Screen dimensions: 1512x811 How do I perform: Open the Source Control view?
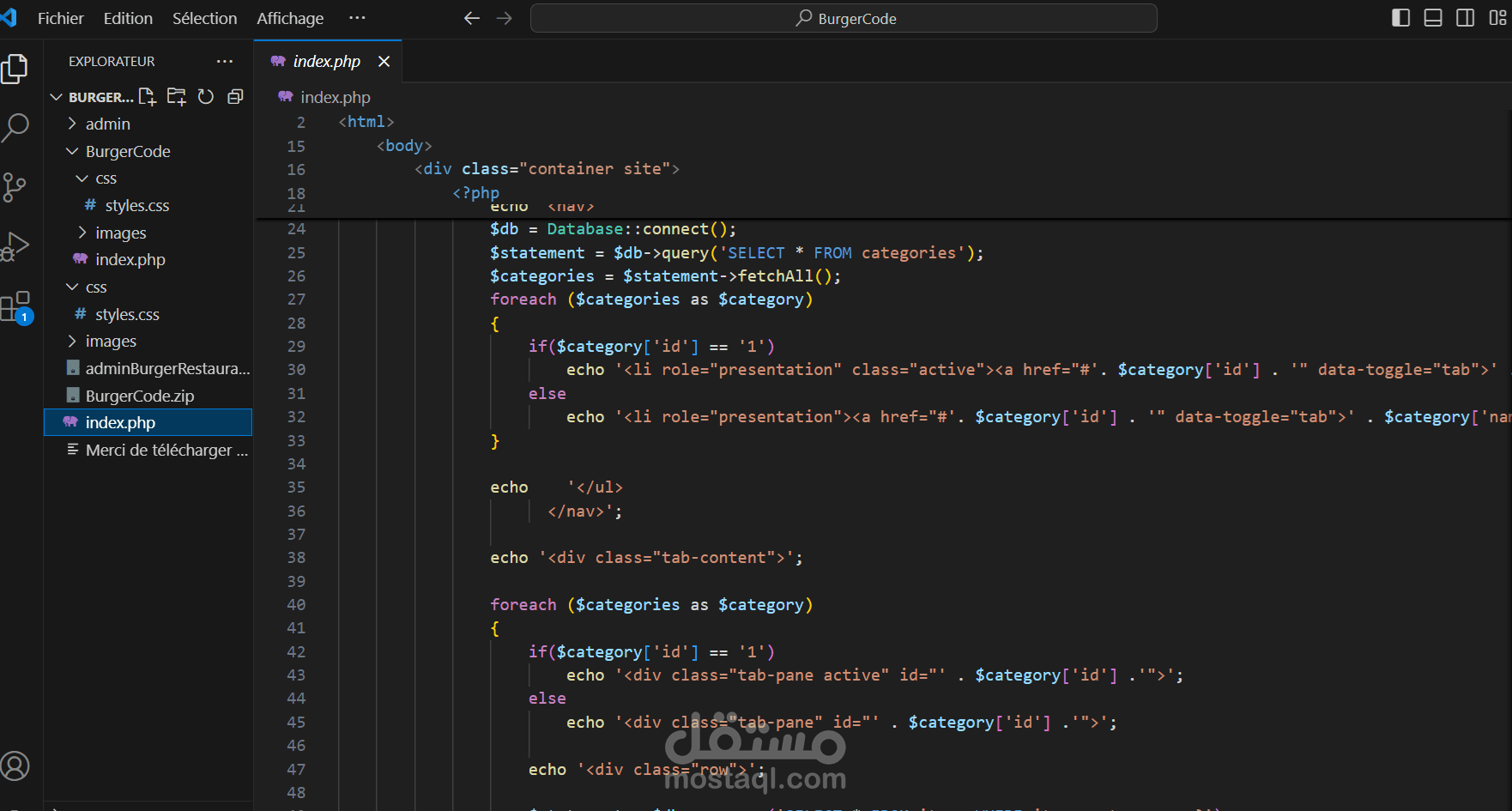tap(15, 187)
